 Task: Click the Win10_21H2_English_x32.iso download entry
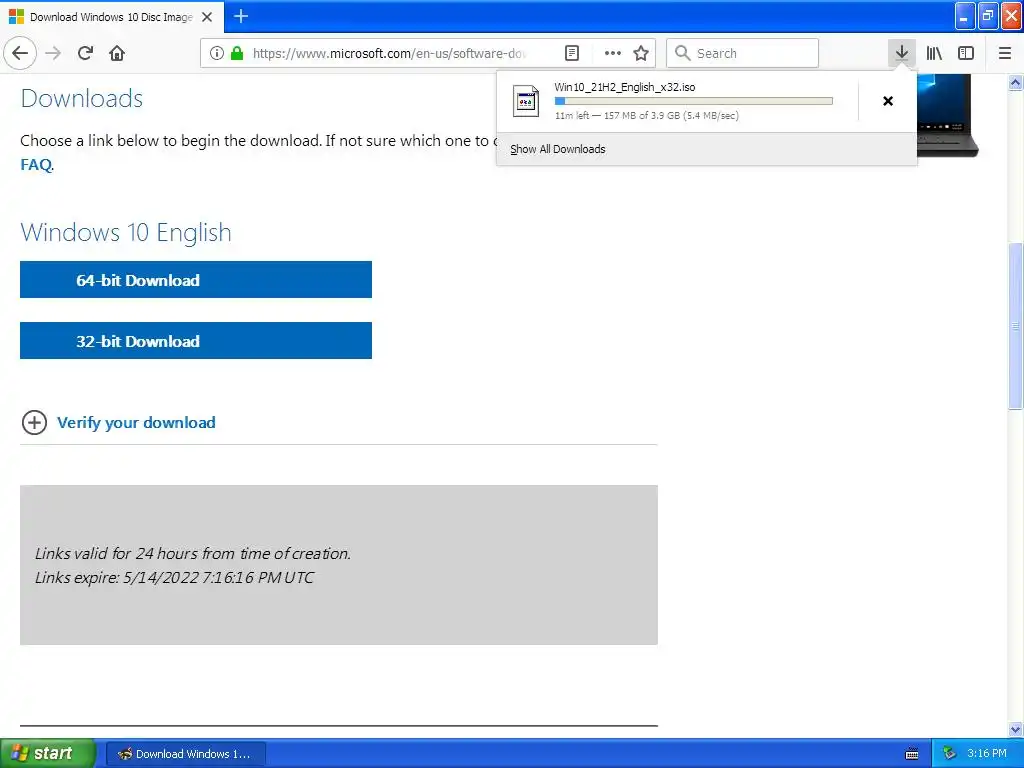678,101
